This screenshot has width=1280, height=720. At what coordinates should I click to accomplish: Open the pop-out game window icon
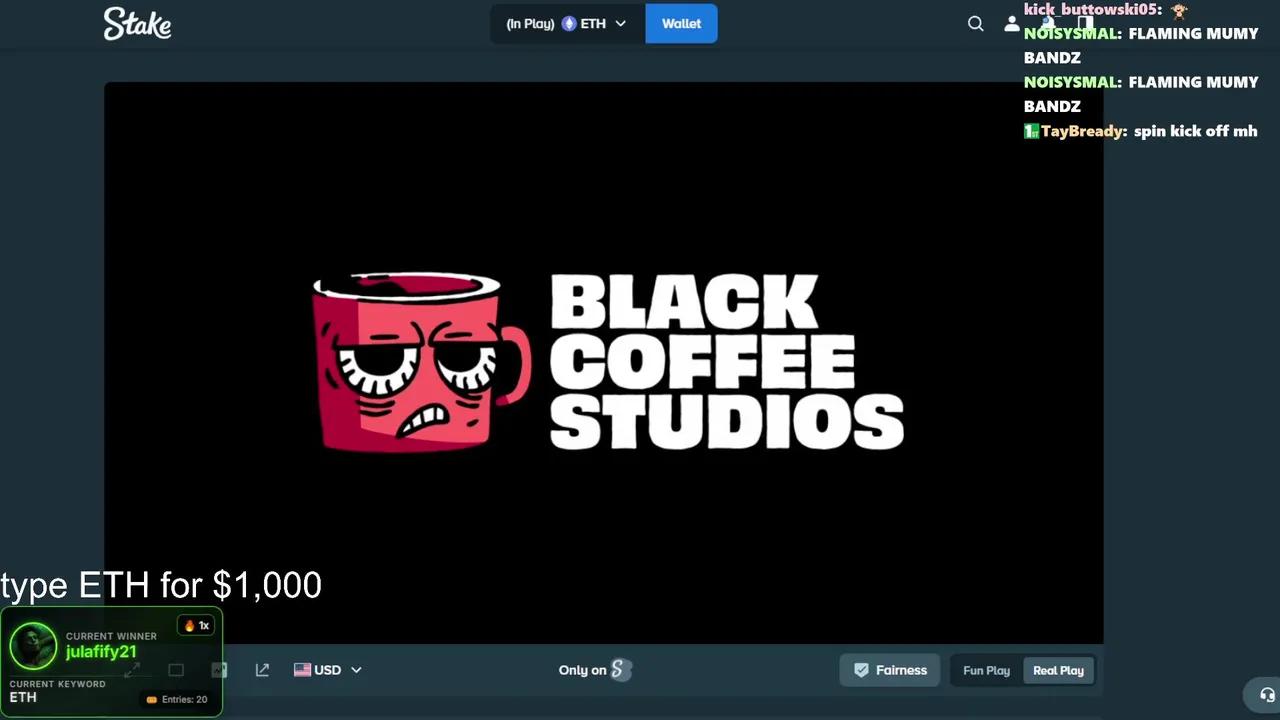click(262, 670)
